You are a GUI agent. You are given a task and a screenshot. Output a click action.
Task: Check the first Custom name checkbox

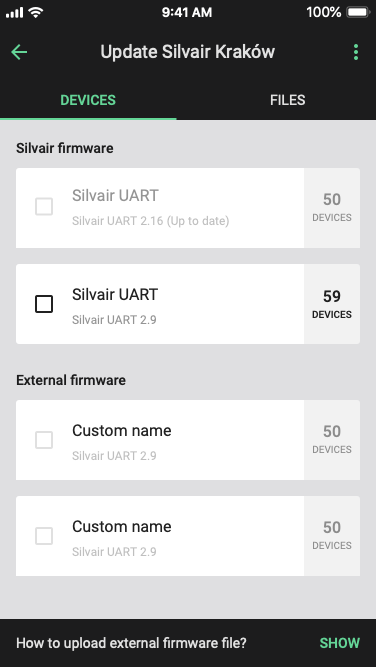(44, 440)
